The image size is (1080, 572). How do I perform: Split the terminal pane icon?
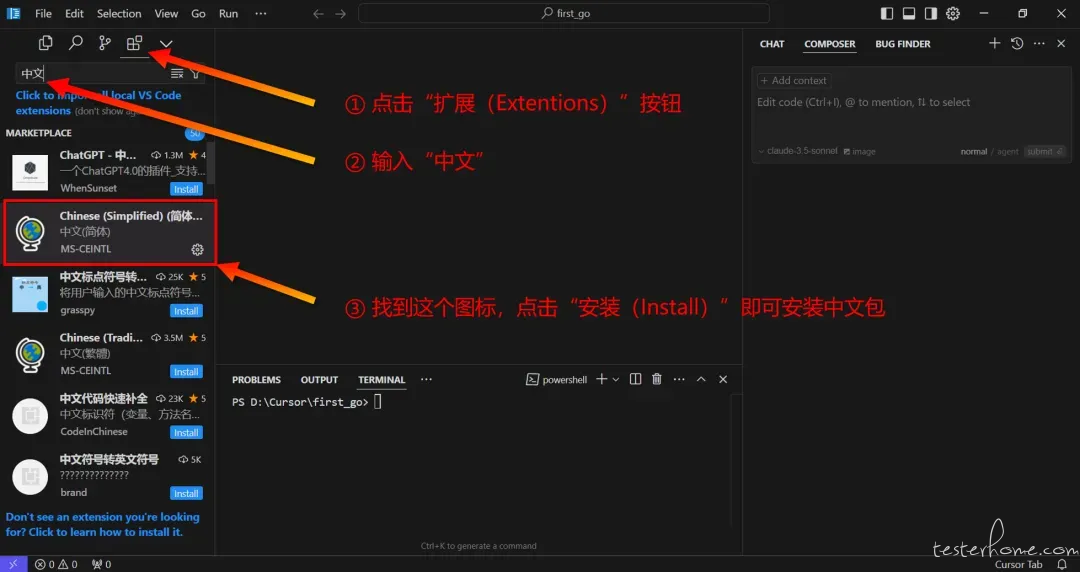(635, 379)
